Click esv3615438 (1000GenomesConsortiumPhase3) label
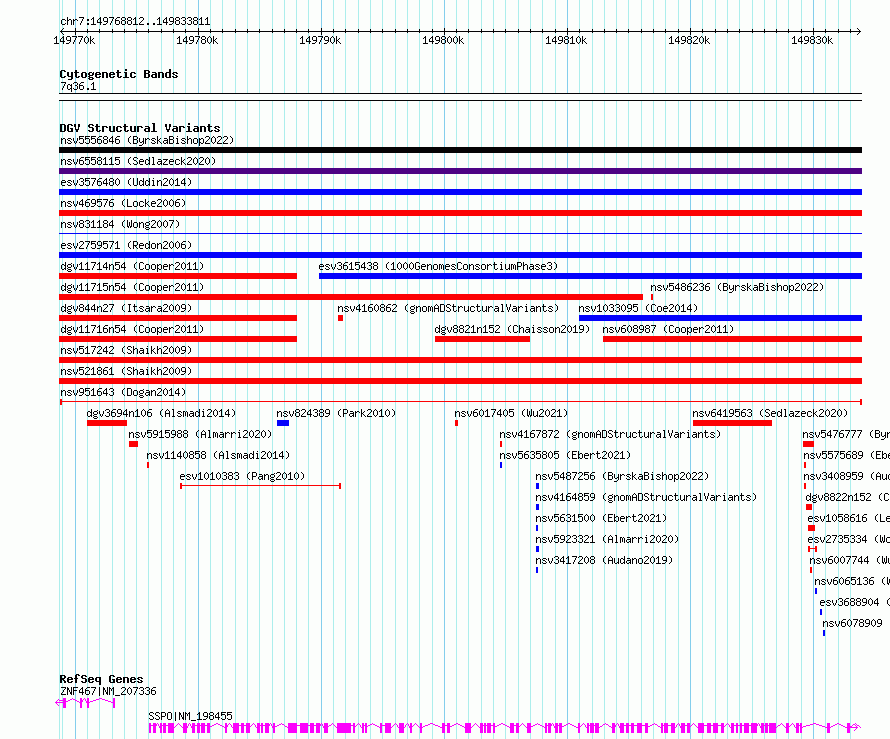Screen dimensions: 890x739 438,266
